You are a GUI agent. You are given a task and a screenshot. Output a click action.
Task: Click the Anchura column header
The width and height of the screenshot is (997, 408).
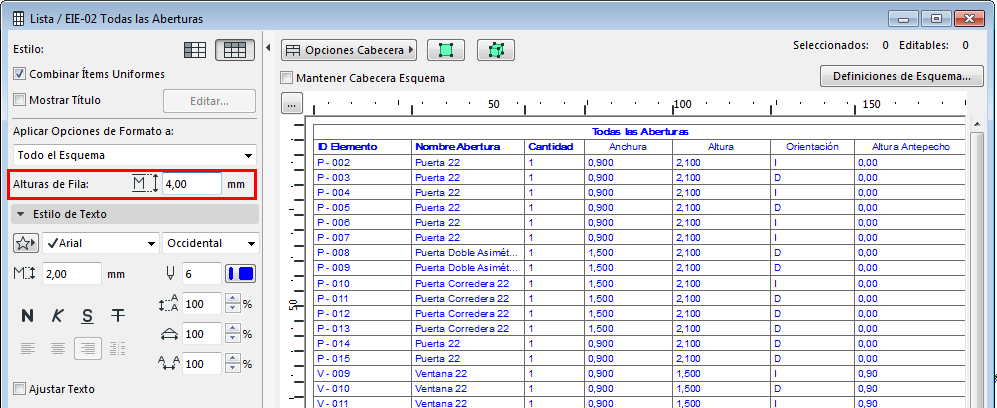click(628, 147)
